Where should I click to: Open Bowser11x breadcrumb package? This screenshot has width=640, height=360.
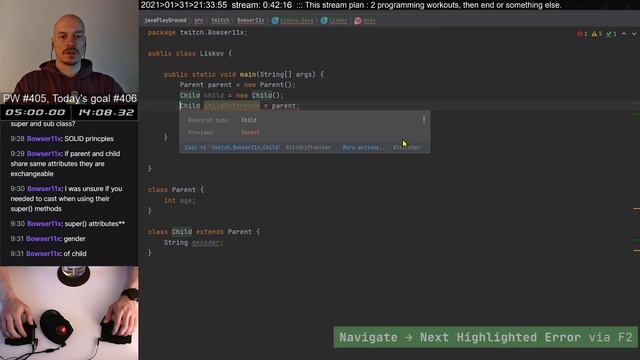[251, 20]
